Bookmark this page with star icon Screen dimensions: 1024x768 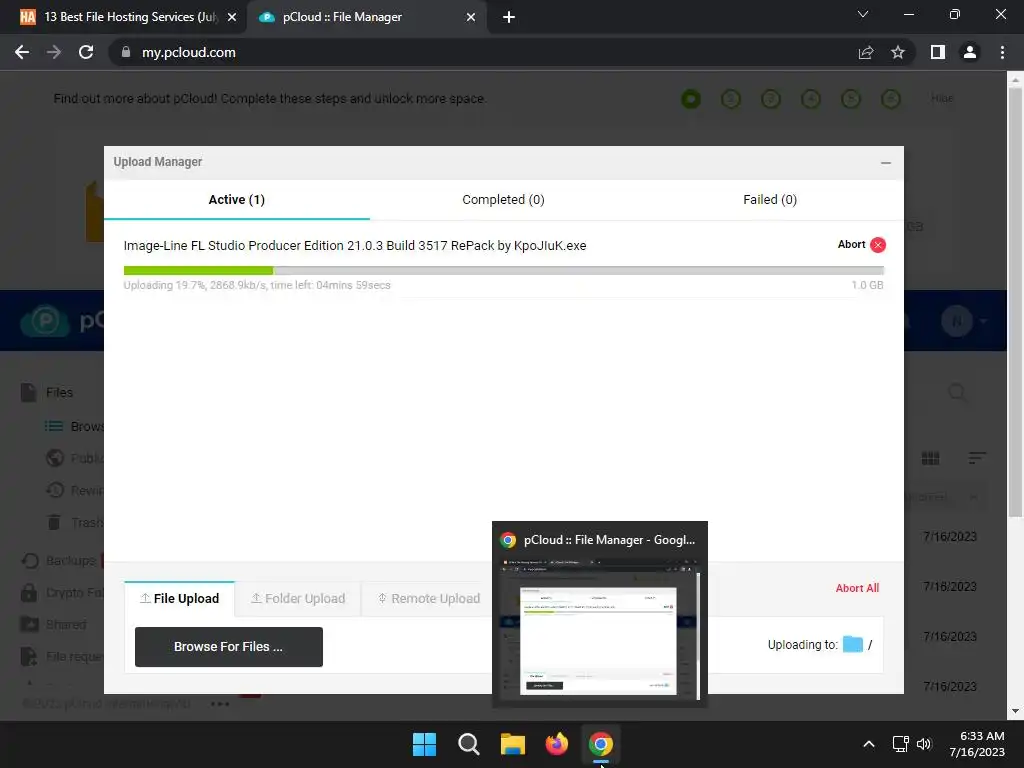click(897, 52)
